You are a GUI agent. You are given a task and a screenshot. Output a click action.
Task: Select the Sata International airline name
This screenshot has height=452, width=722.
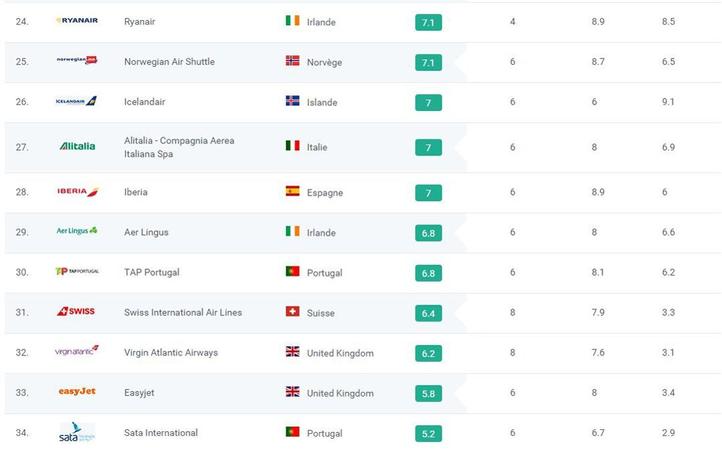[161, 433]
